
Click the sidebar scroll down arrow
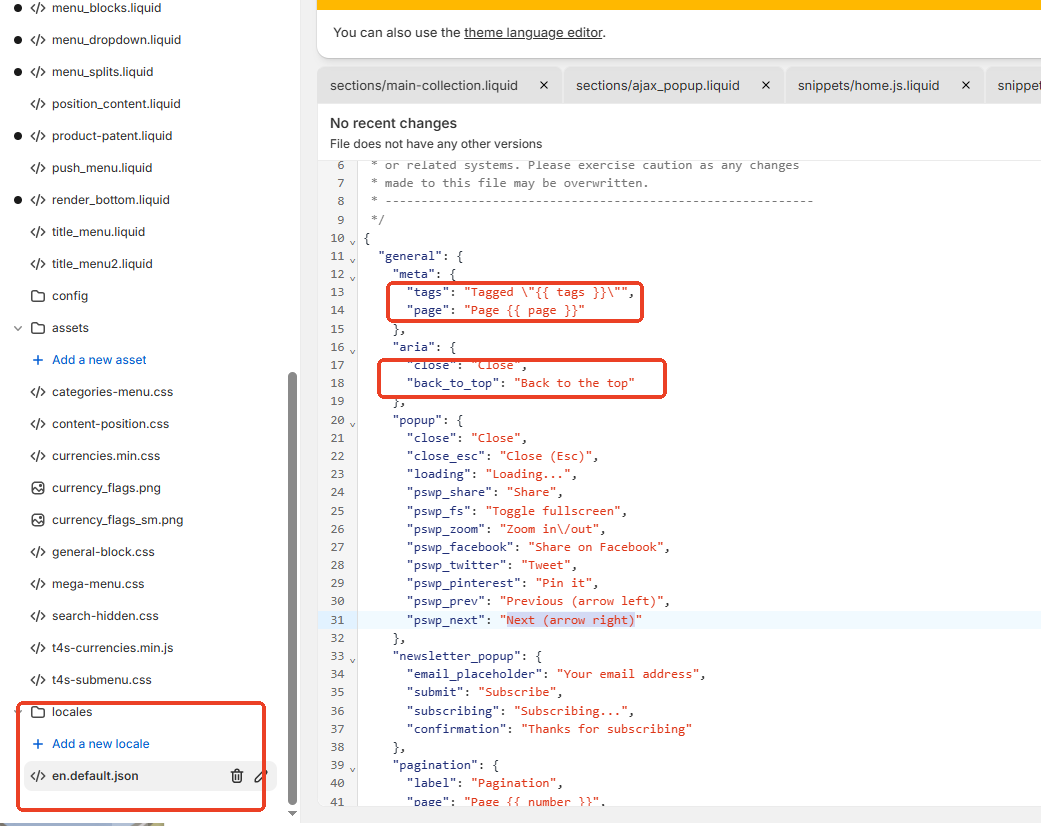point(292,813)
